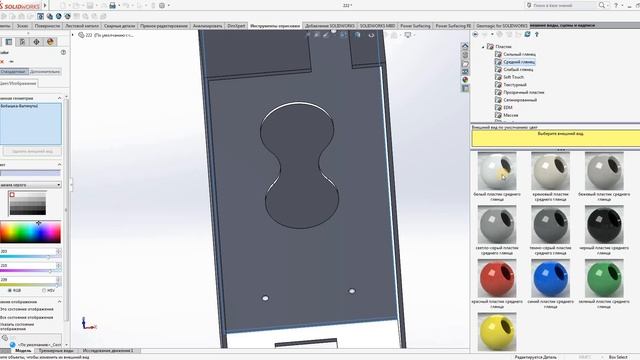
Task: Open the Трехмерные виды bottom tab
Action: (56, 351)
